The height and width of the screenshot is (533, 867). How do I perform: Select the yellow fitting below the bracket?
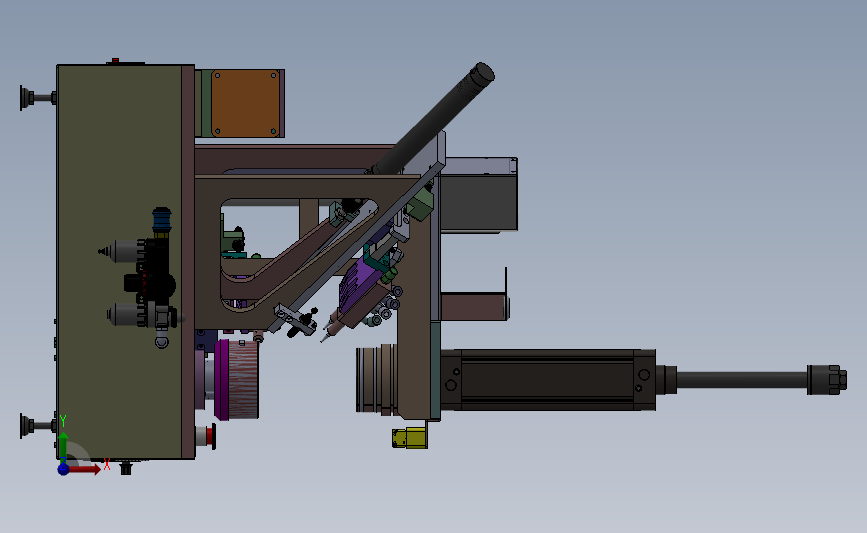click(410, 437)
